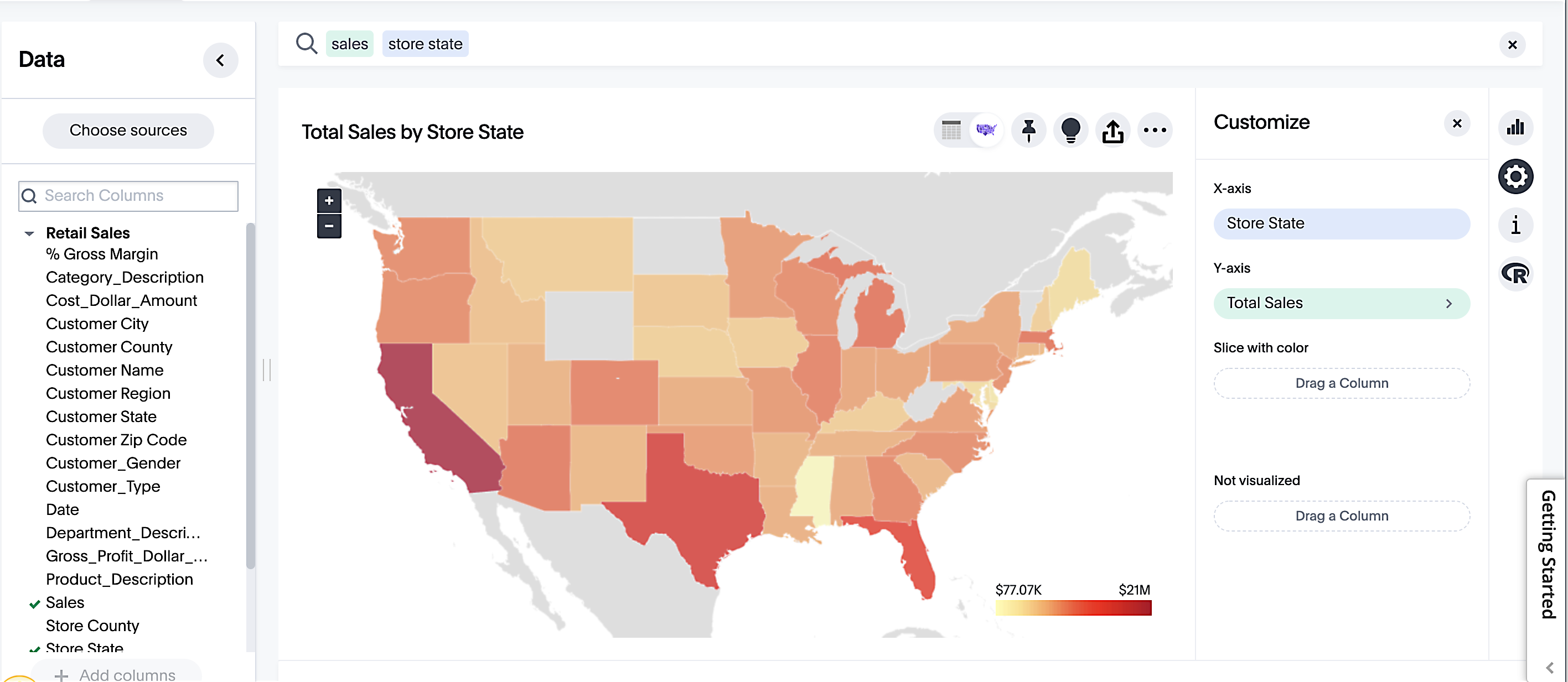
Task: Collapse the Data panel with the arrow
Action: (x=220, y=60)
